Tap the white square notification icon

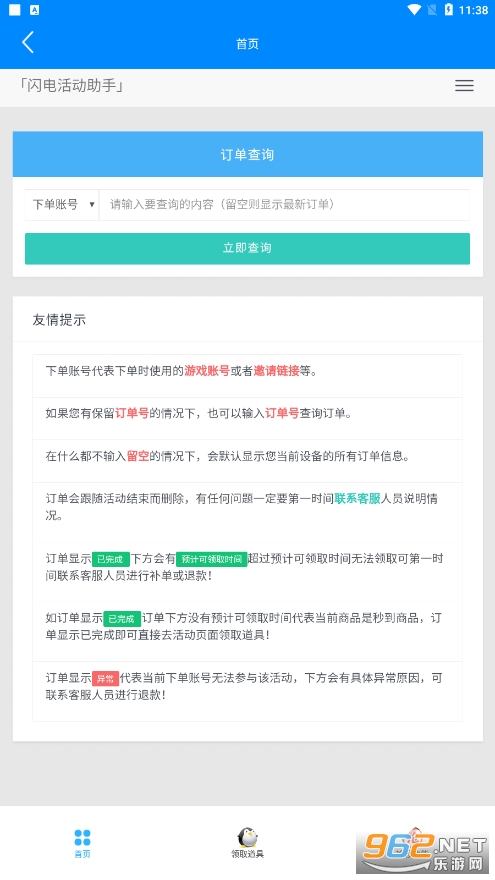[15, 10]
